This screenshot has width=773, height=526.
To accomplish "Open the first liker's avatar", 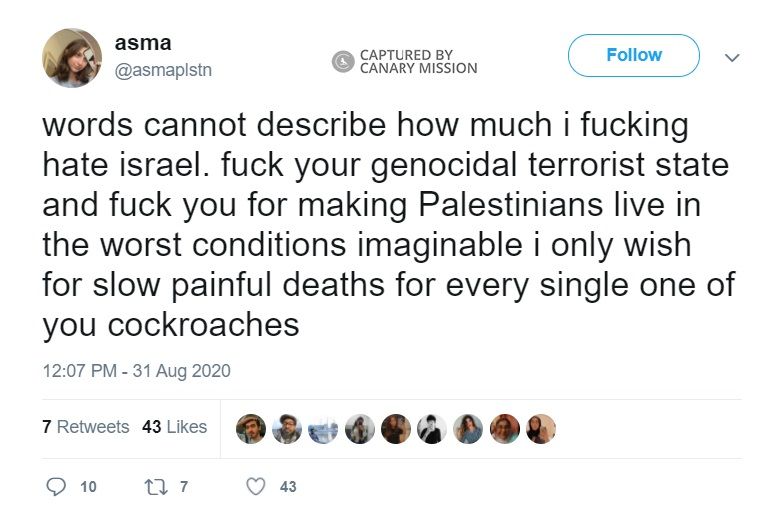I will (x=251, y=429).
